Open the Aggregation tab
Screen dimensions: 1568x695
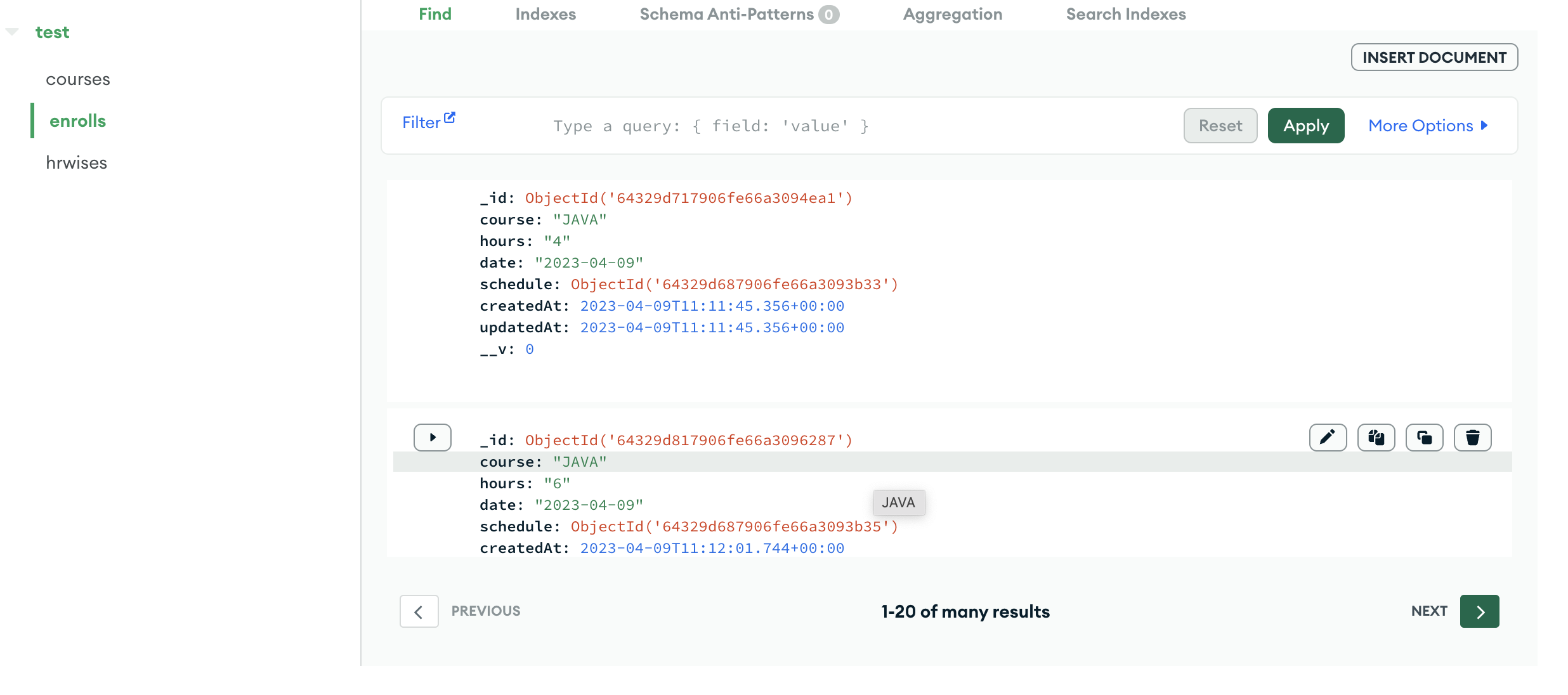click(x=951, y=14)
